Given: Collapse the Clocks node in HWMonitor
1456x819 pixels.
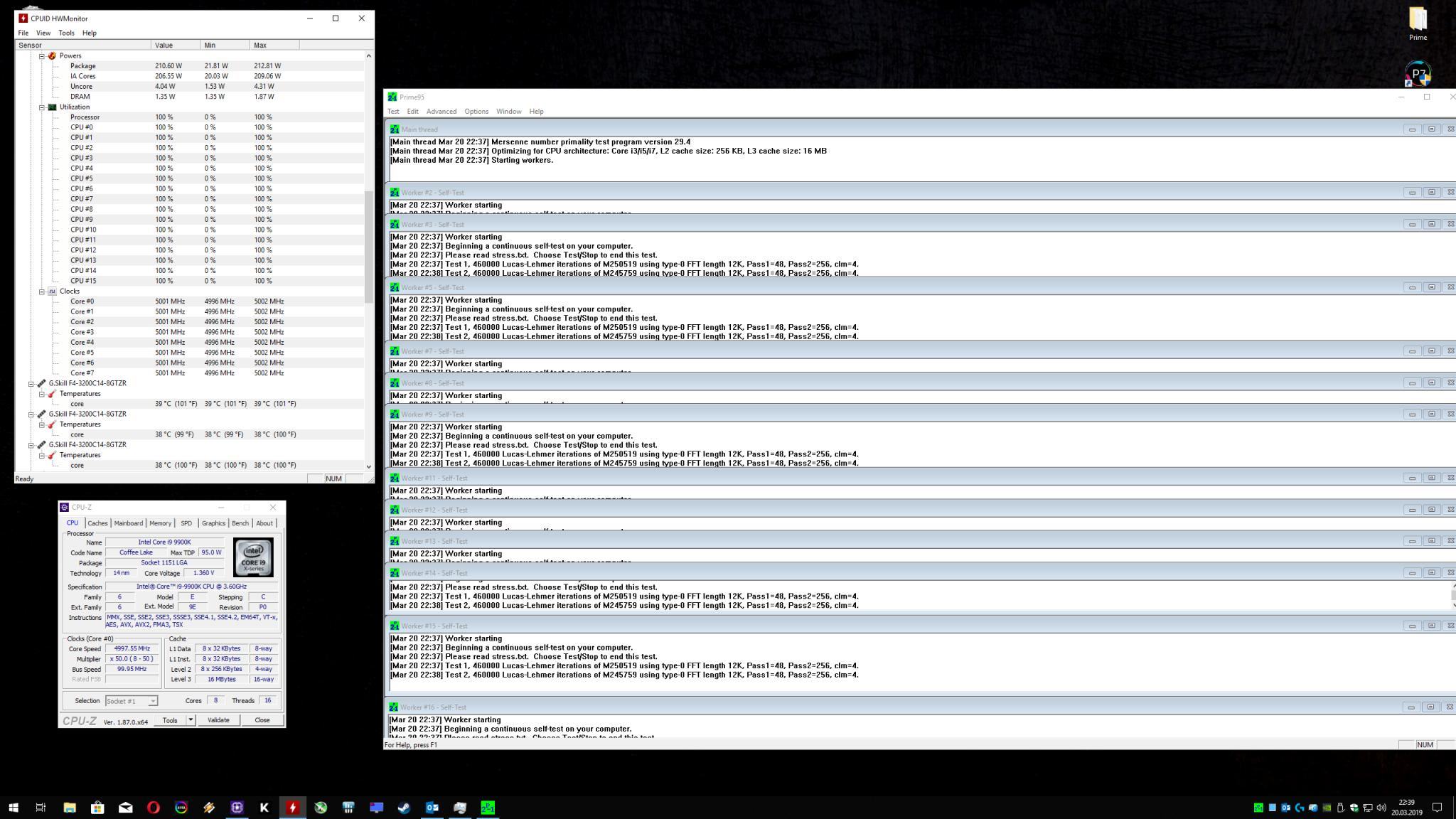Looking at the screenshot, I should 41,291.
